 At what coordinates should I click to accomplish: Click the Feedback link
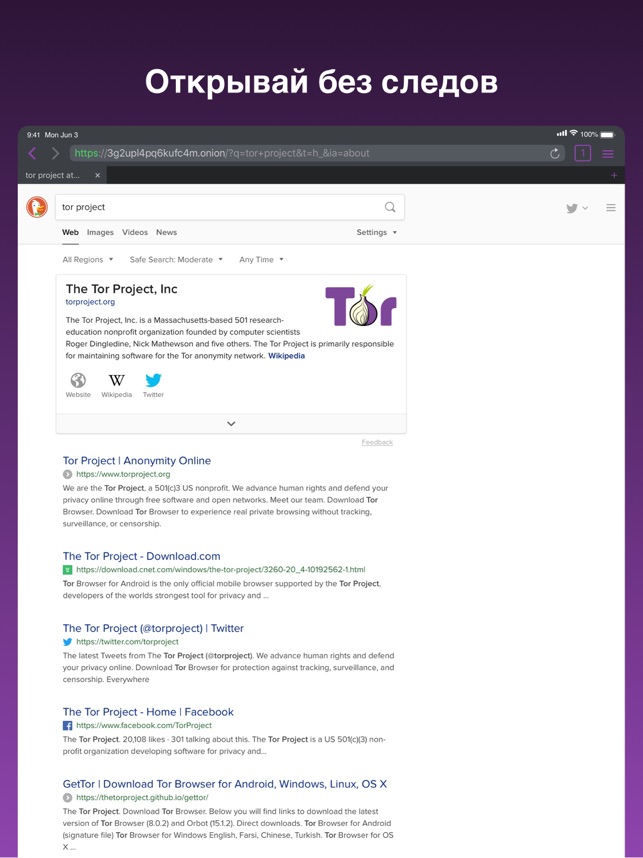coord(377,442)
